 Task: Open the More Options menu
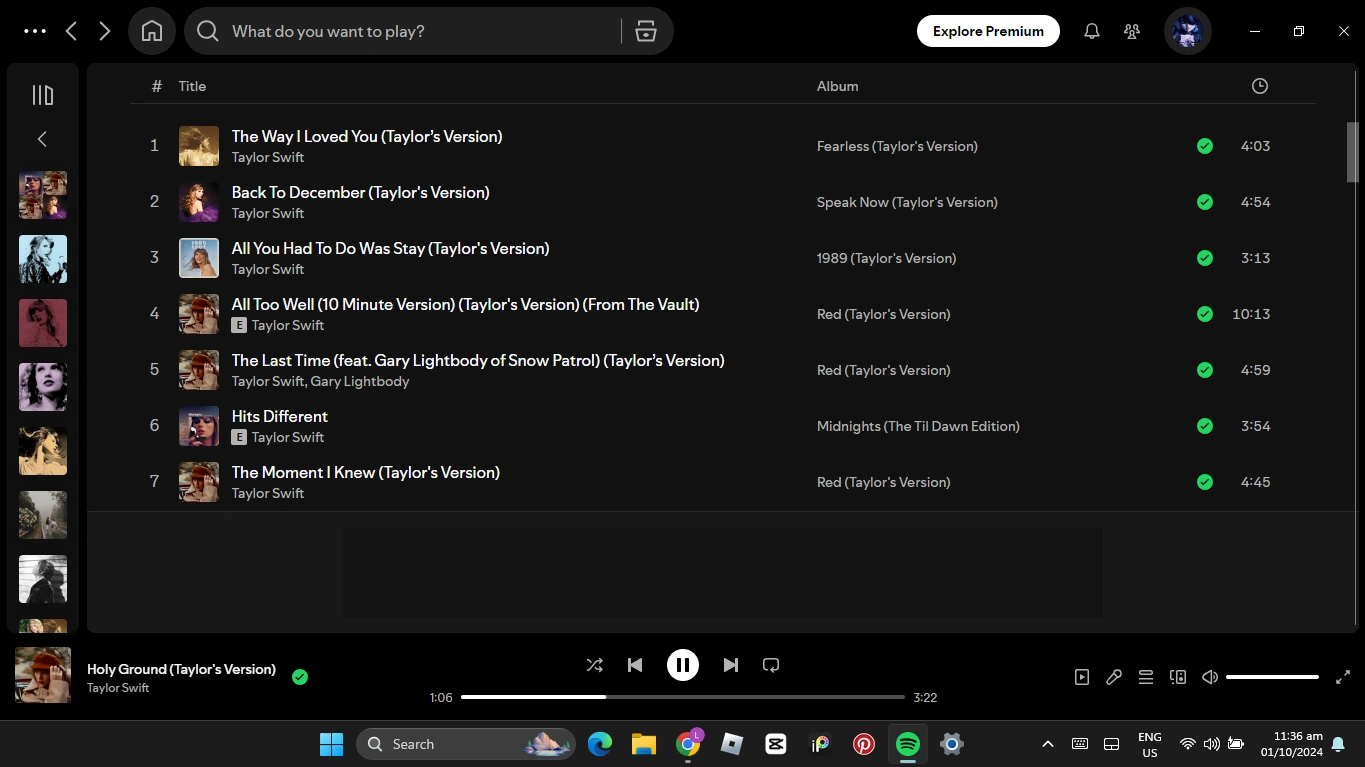pyautogui.click(x=34, y=31)
